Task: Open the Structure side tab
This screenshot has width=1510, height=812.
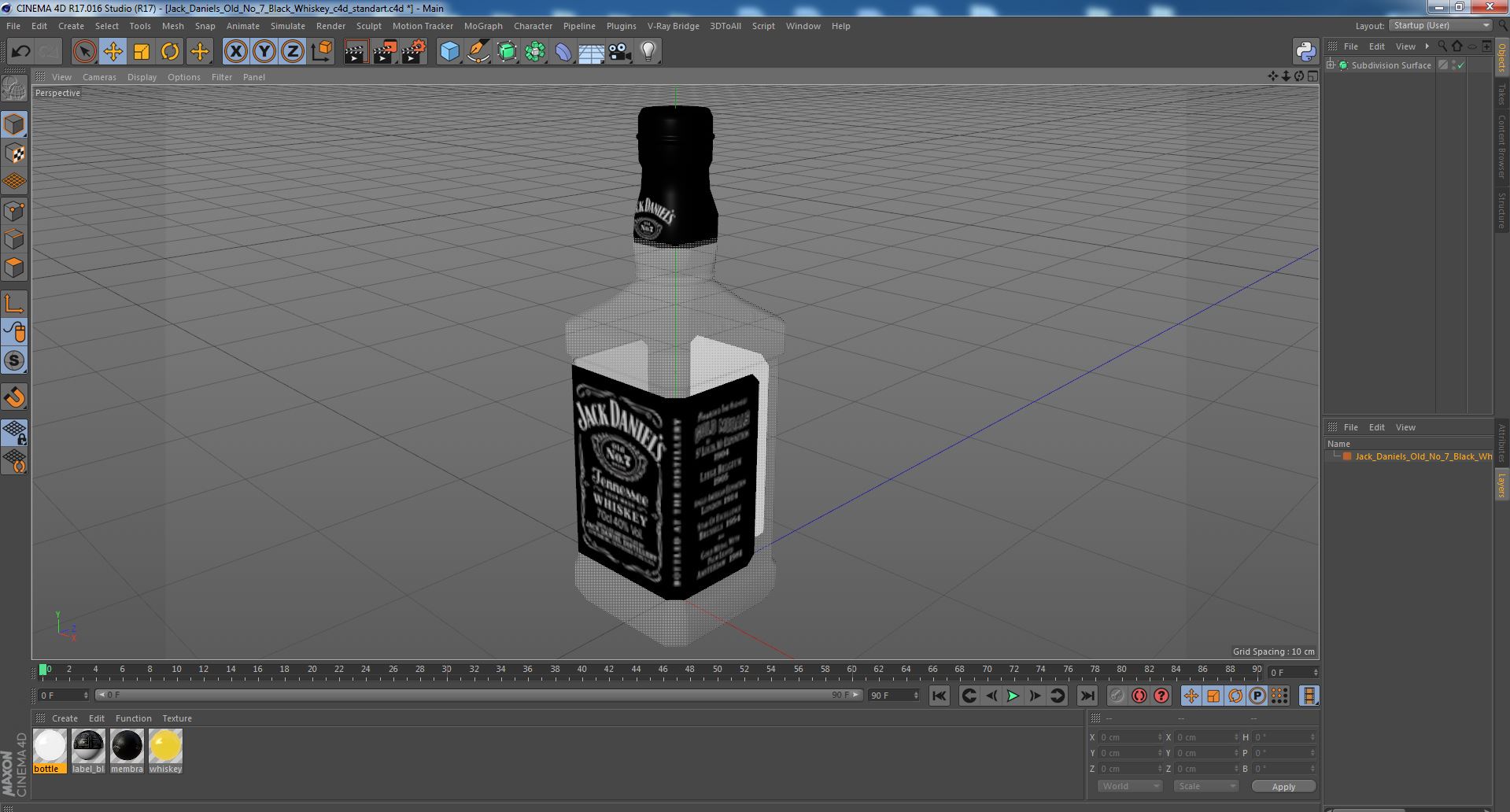Action: (x=1501, y=210)
